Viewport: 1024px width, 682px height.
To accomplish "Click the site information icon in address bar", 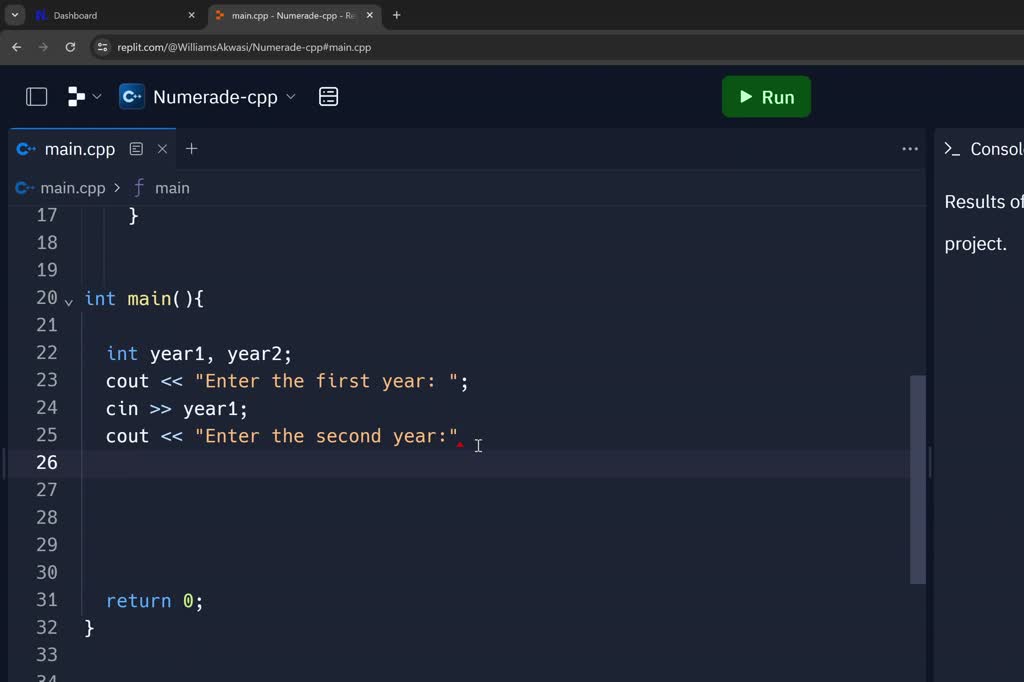I will [102, 47].
